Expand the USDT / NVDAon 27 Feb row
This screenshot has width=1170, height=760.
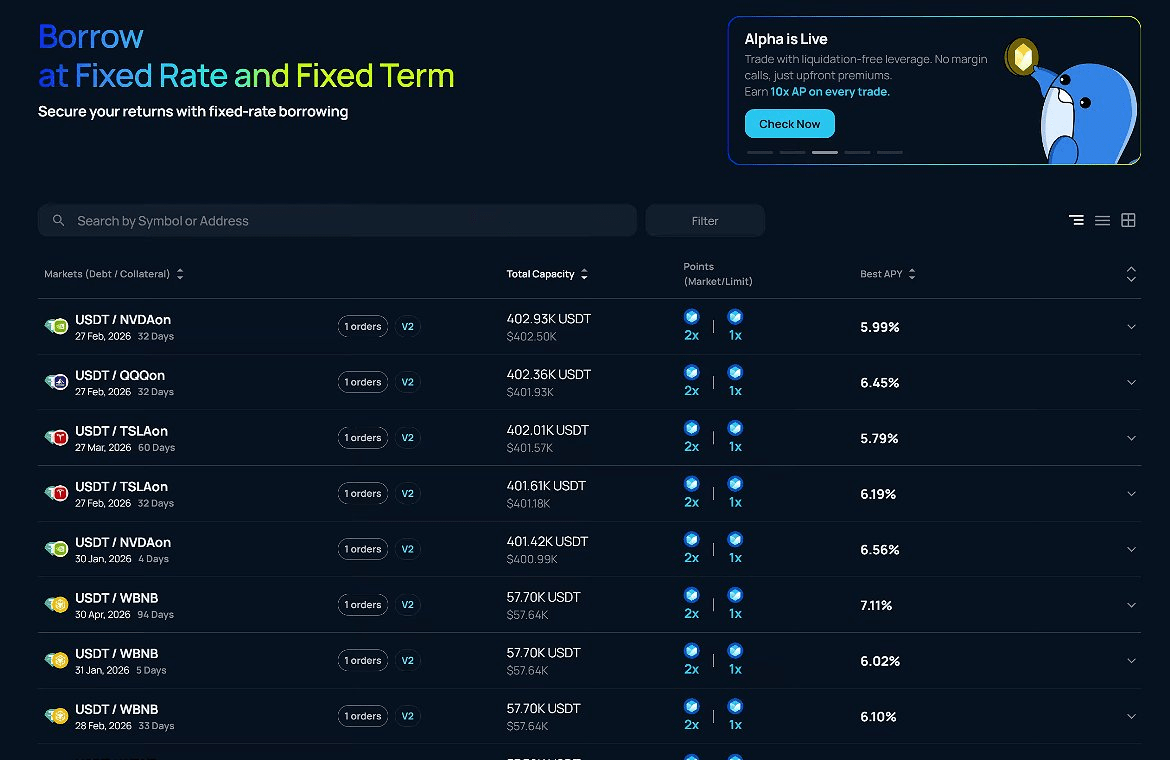click(x=1131, y=327)
